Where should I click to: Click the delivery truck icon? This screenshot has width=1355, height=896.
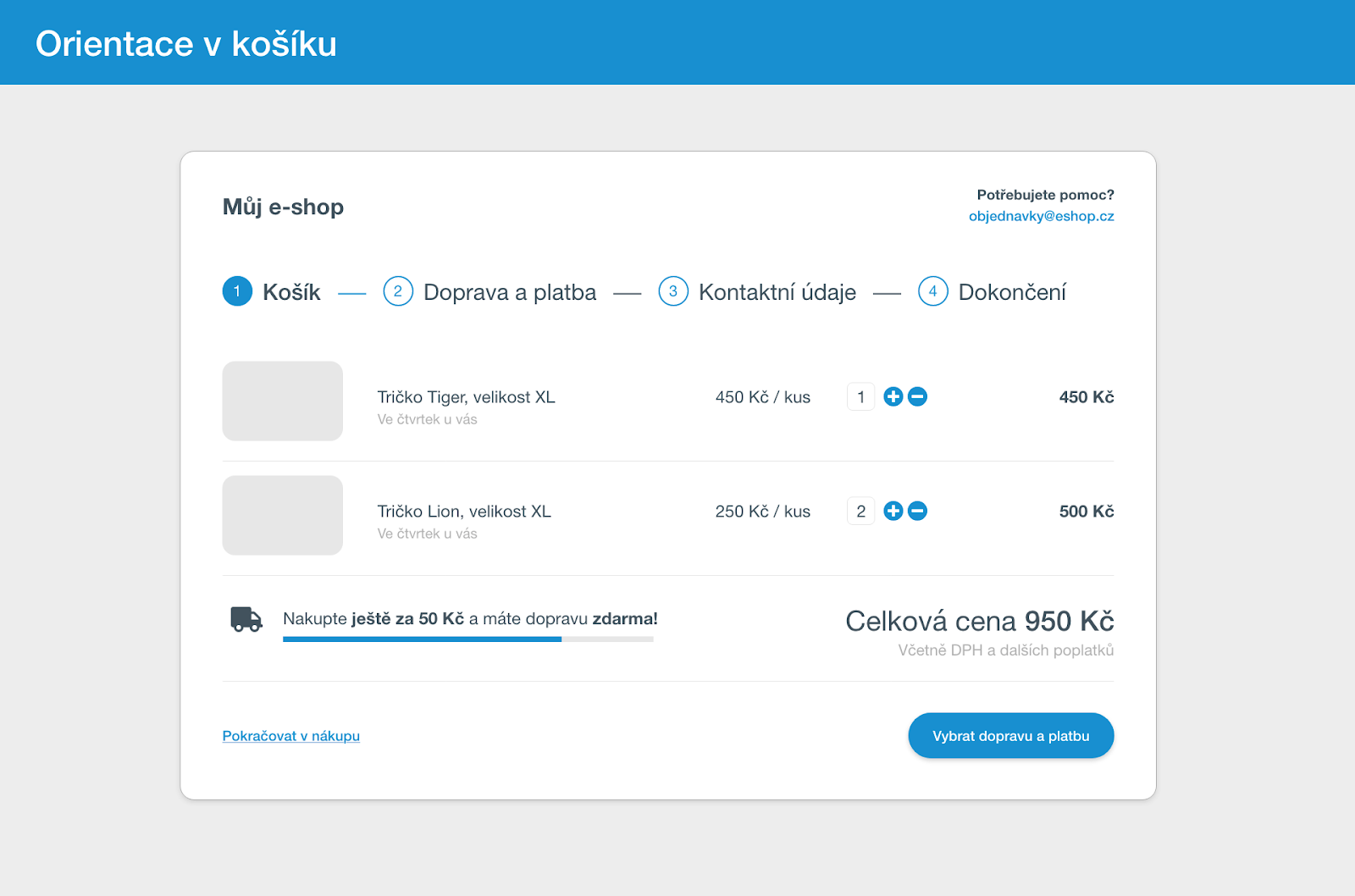[246, 619]
